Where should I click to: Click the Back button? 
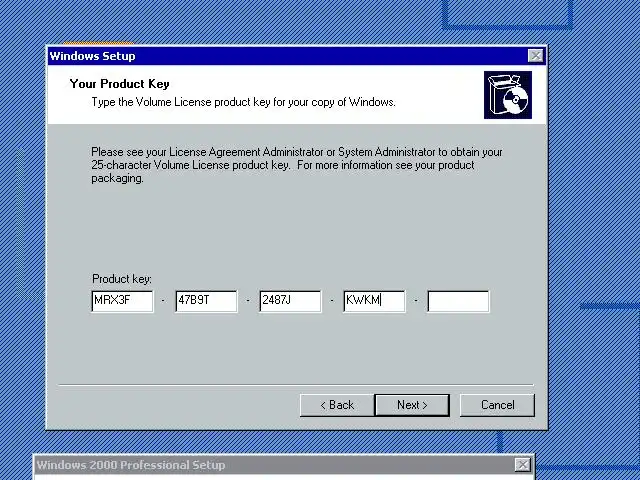pyautogui.click(x=337, y=405)
